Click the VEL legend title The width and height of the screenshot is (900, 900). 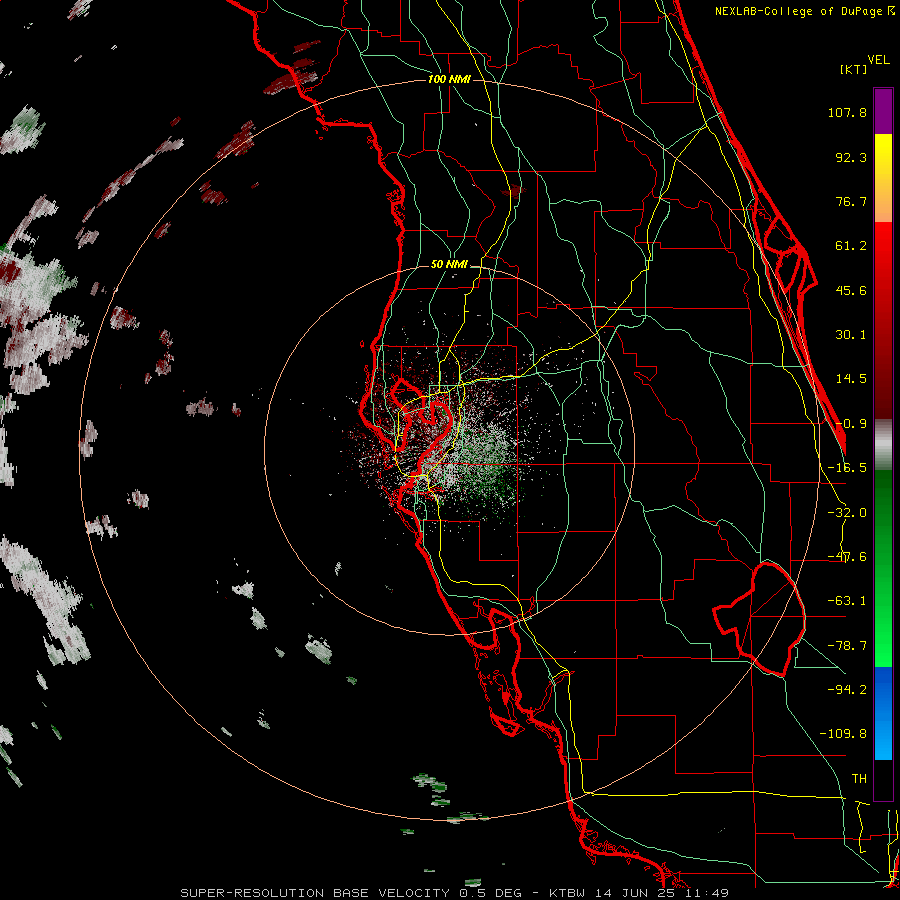point(878,60)
